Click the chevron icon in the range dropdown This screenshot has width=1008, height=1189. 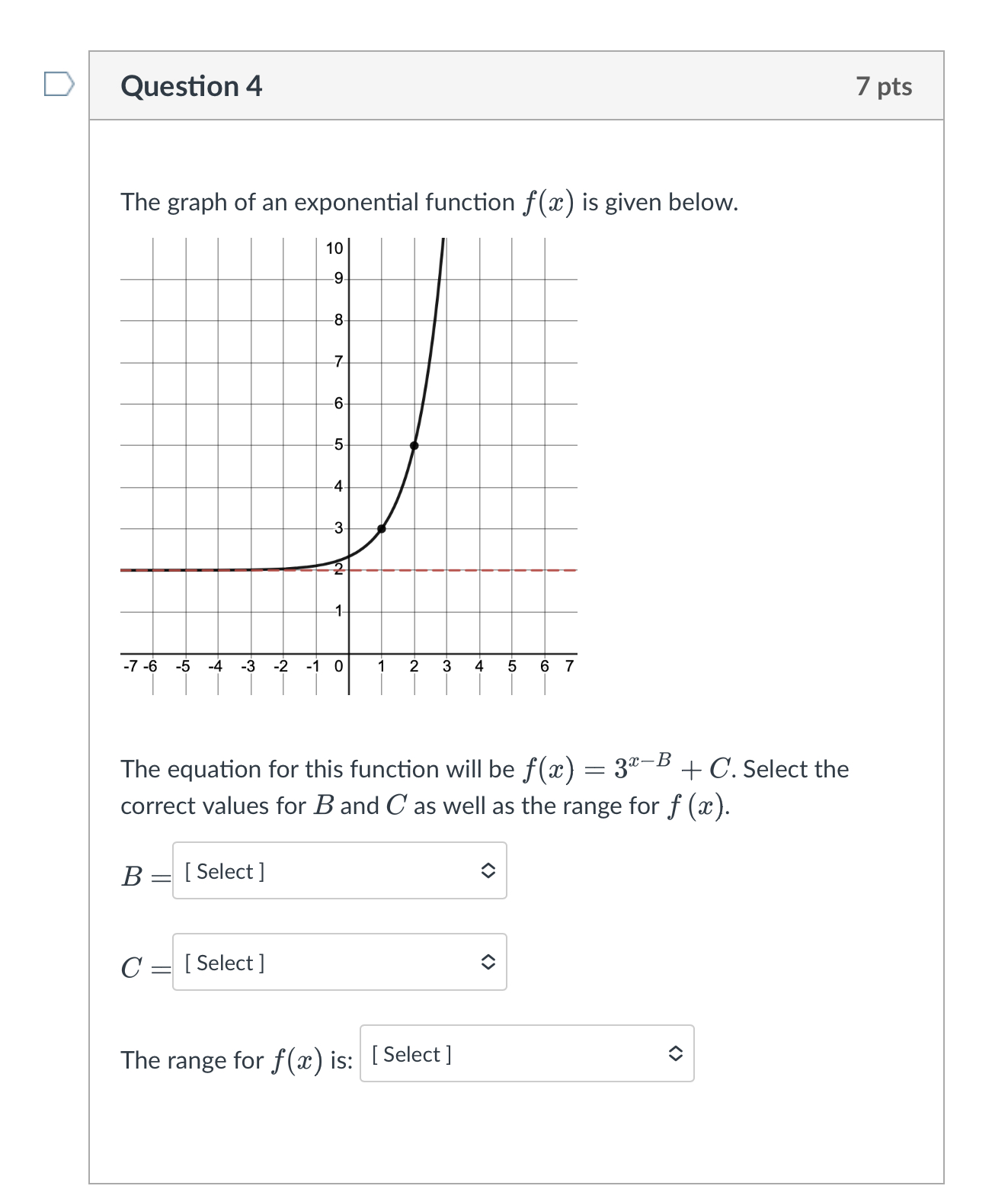point(677,1055)
